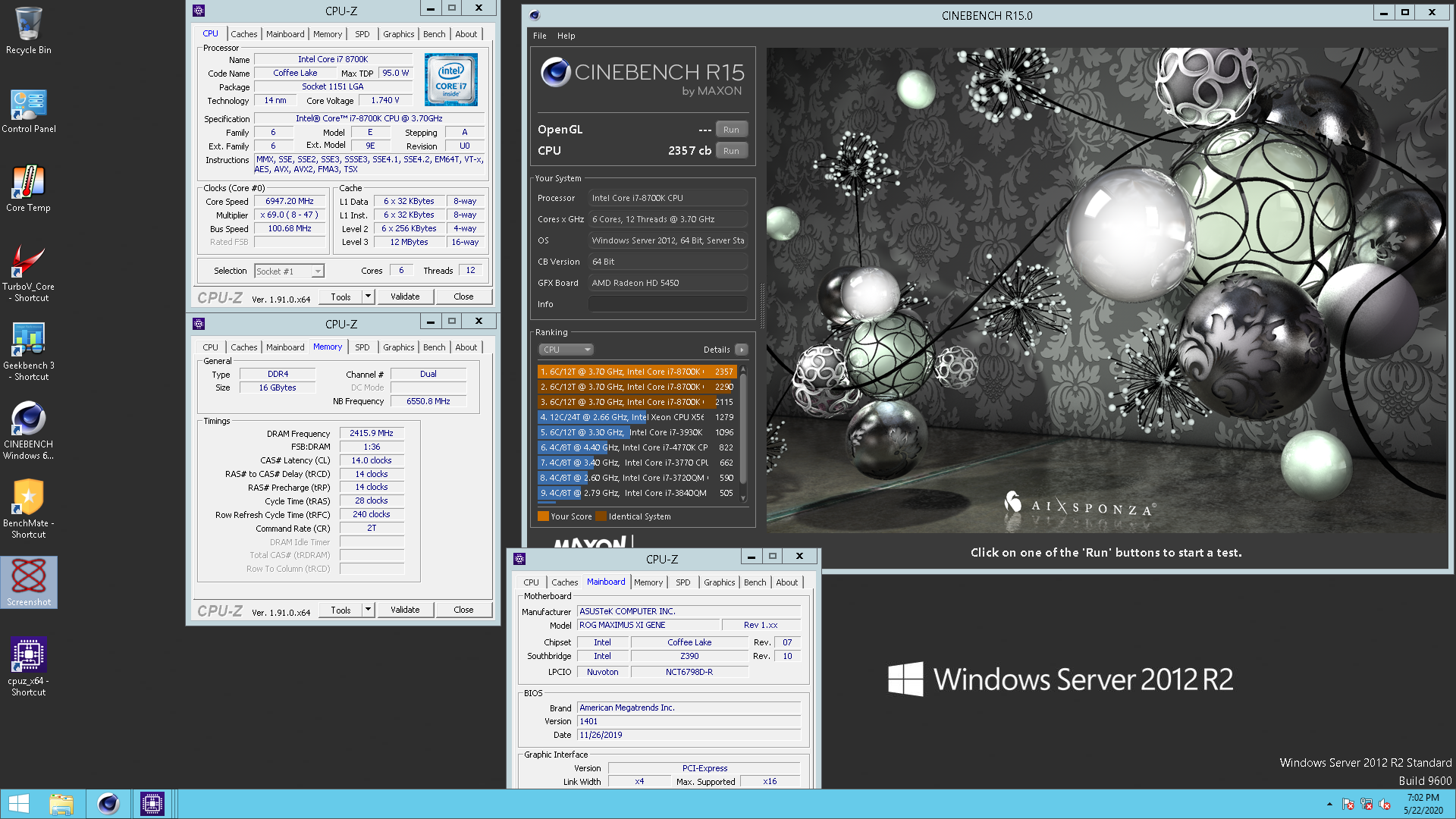Click the Intel Core i7 logo in CPU-Z
This screenshot has width=1456, height=819.
tap(451, 80)
